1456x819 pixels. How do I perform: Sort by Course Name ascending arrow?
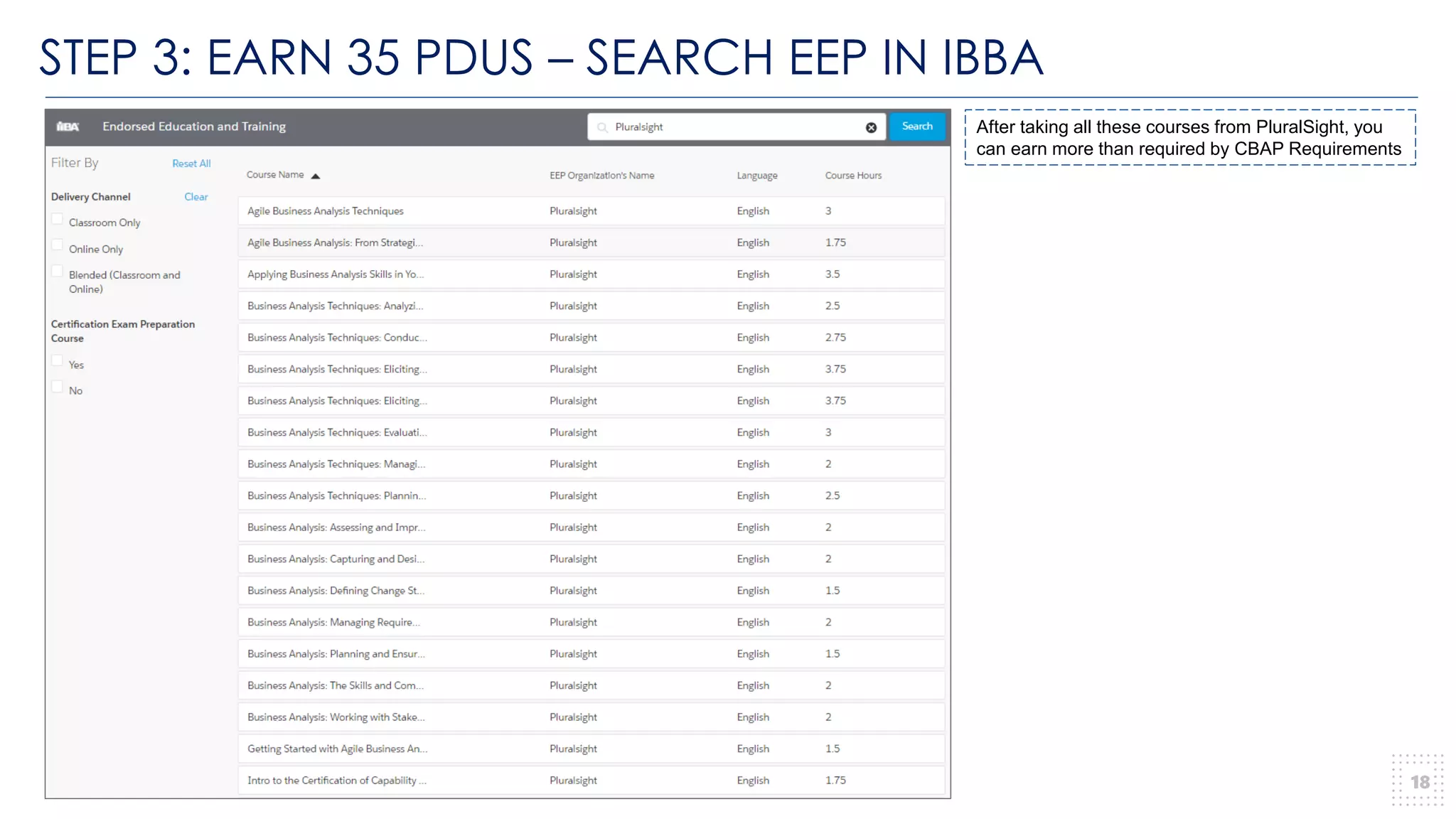click(316, 176)
